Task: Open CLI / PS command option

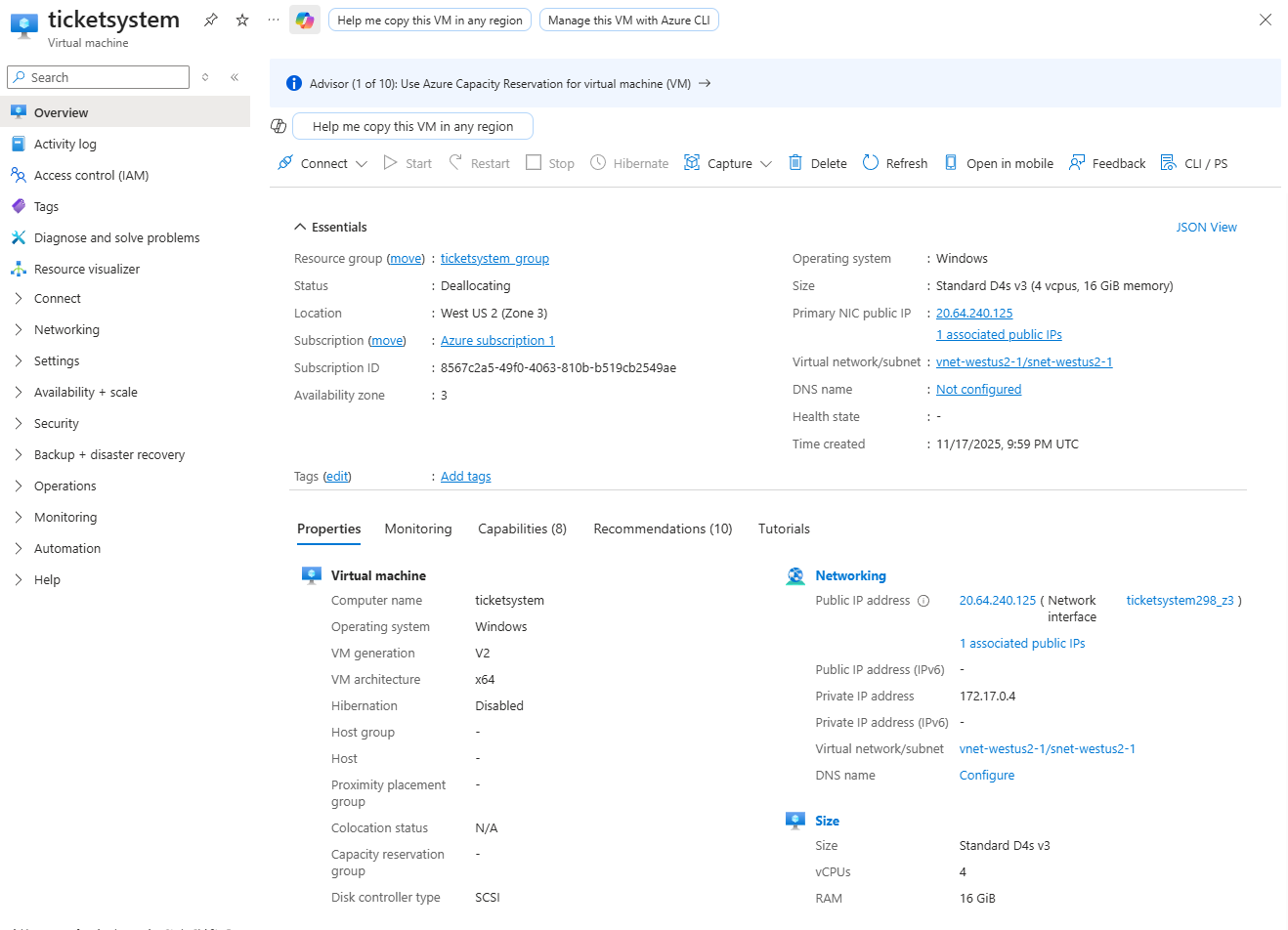Action: [x=1169, y=163]
